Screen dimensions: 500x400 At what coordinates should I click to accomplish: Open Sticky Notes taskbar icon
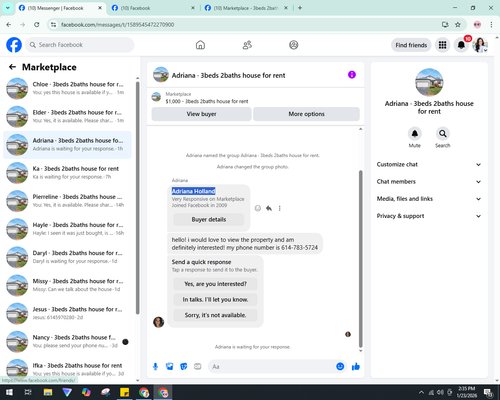(124, 392)
